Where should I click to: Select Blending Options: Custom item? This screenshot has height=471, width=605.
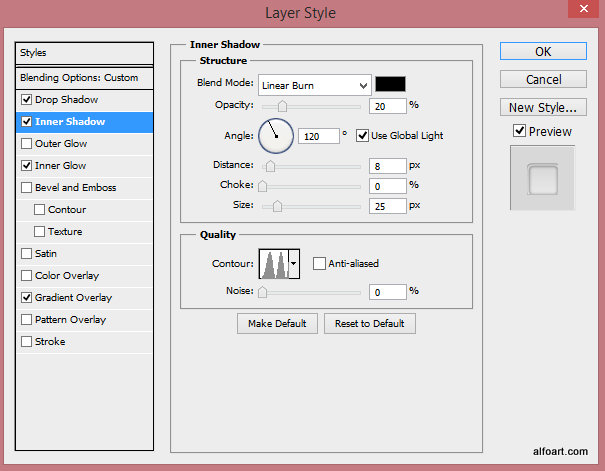click(x=79, y=78)
